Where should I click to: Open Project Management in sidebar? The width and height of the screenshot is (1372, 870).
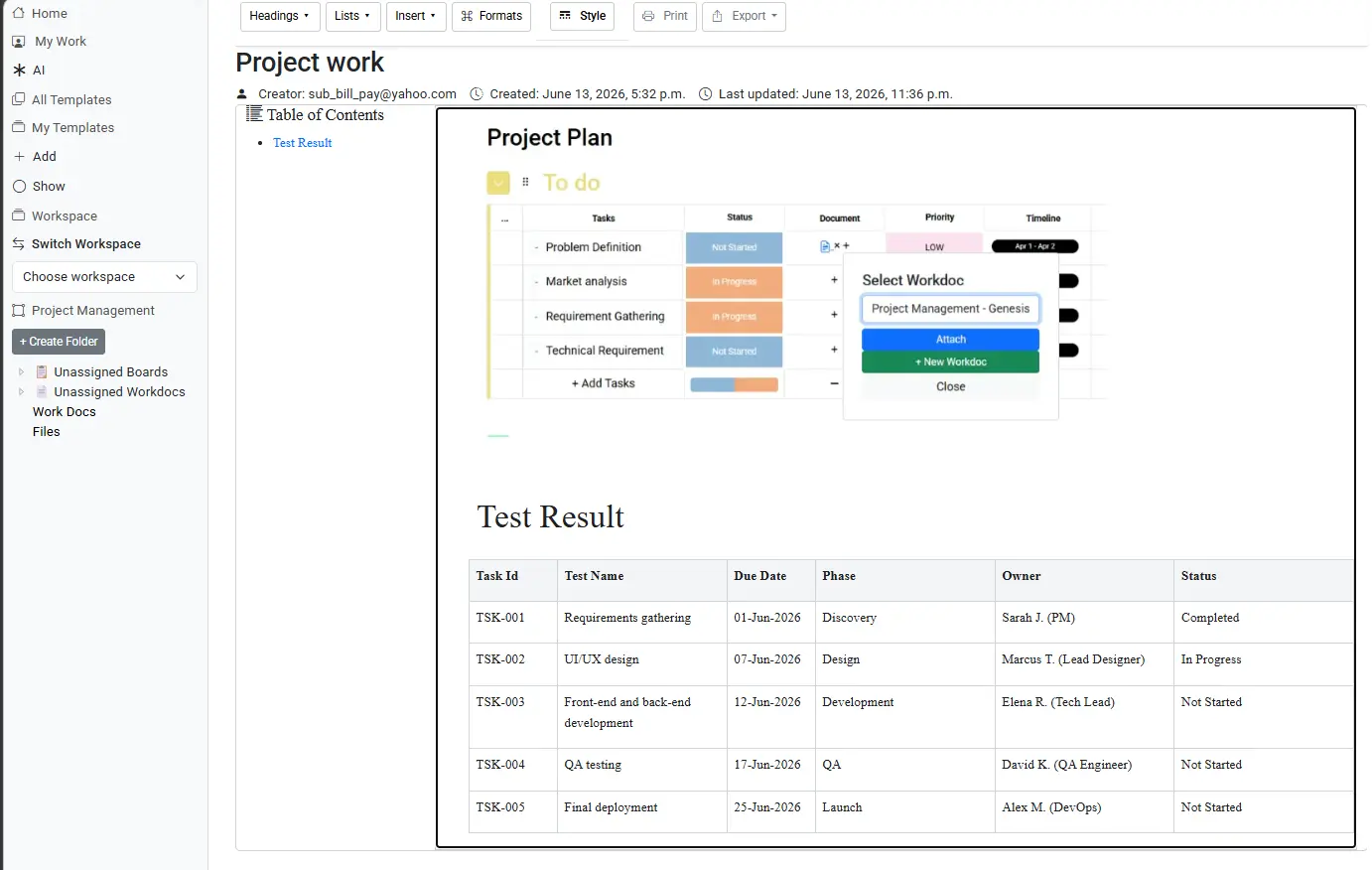[83, 311]
